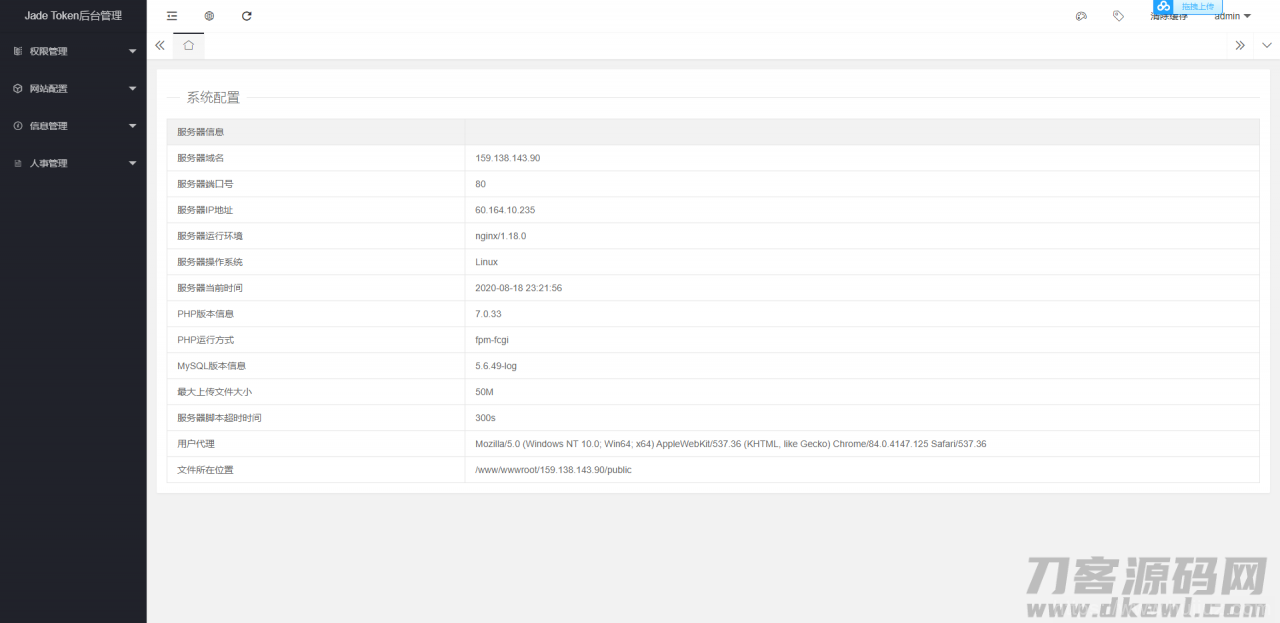Open the tab operations chevron dropdown
Viewport: 1280px width, 623px height.
(x=1267, y=45)
